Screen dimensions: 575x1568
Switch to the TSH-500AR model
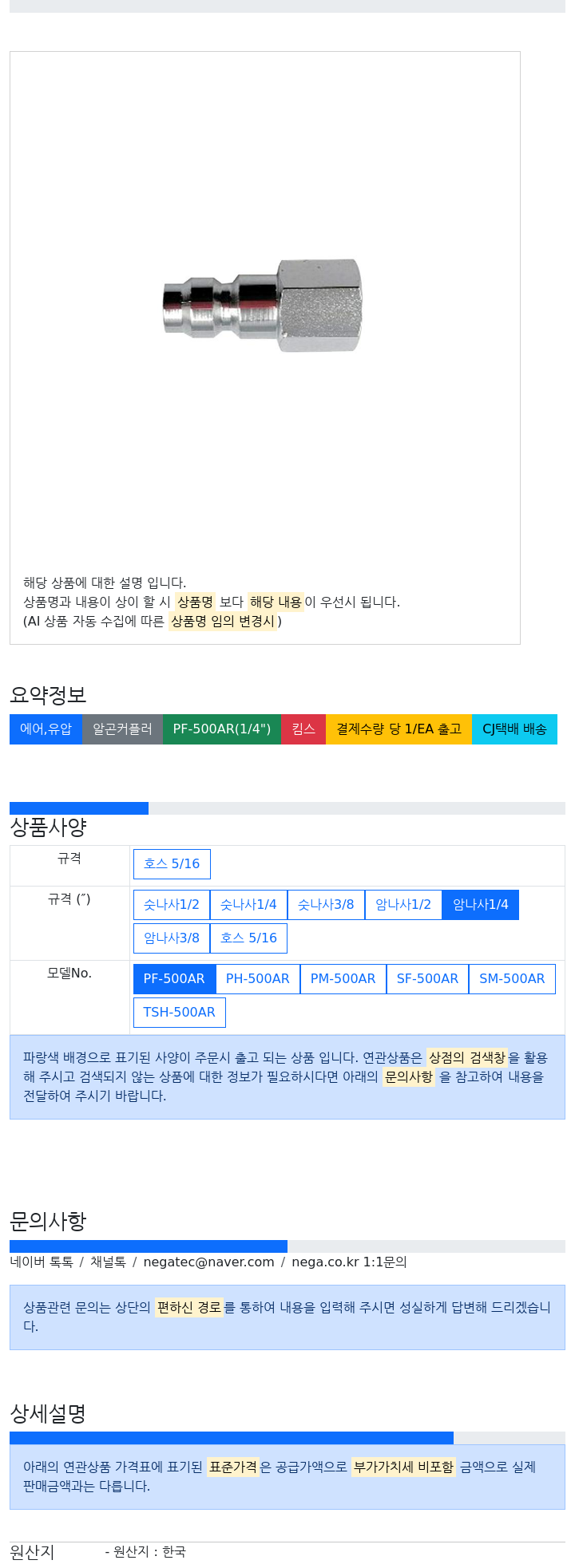coord(180,1013)
